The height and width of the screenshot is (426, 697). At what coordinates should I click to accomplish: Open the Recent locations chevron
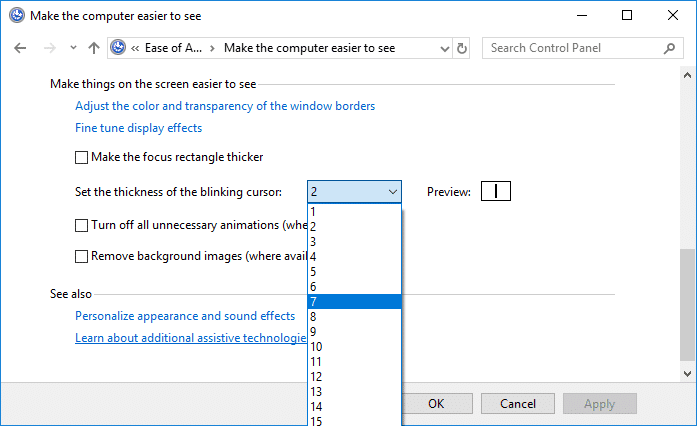coord(73,48)
